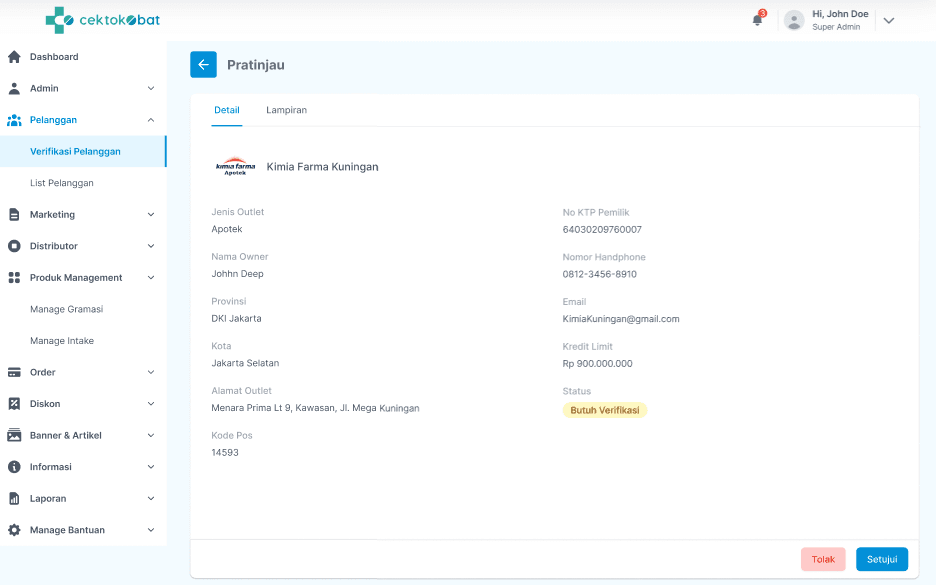Click the Manage Bantuan gear icon
The height and width of the screenshot is (585, 936).
point(14,530)
